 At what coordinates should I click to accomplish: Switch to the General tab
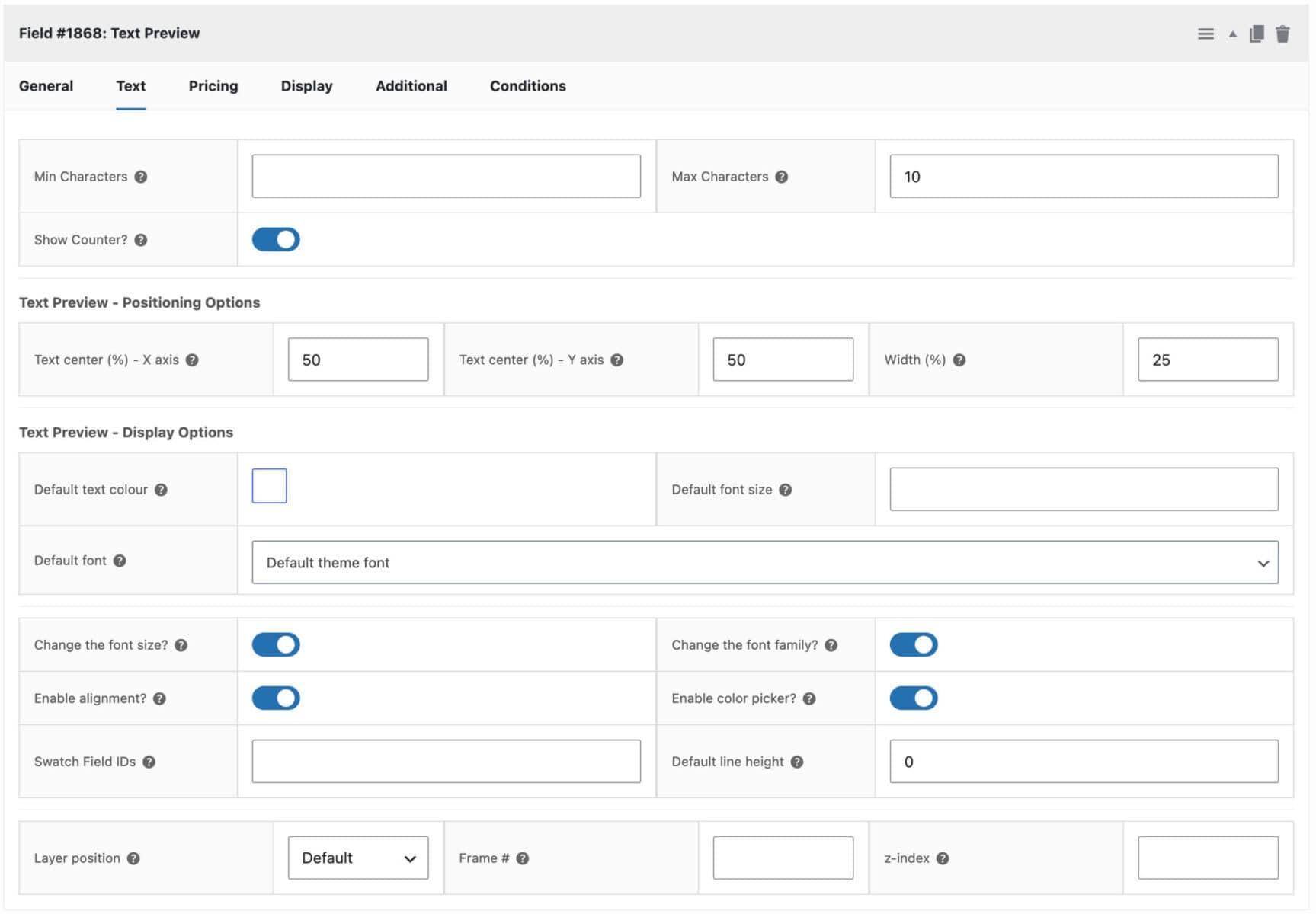tap(46, 86)
